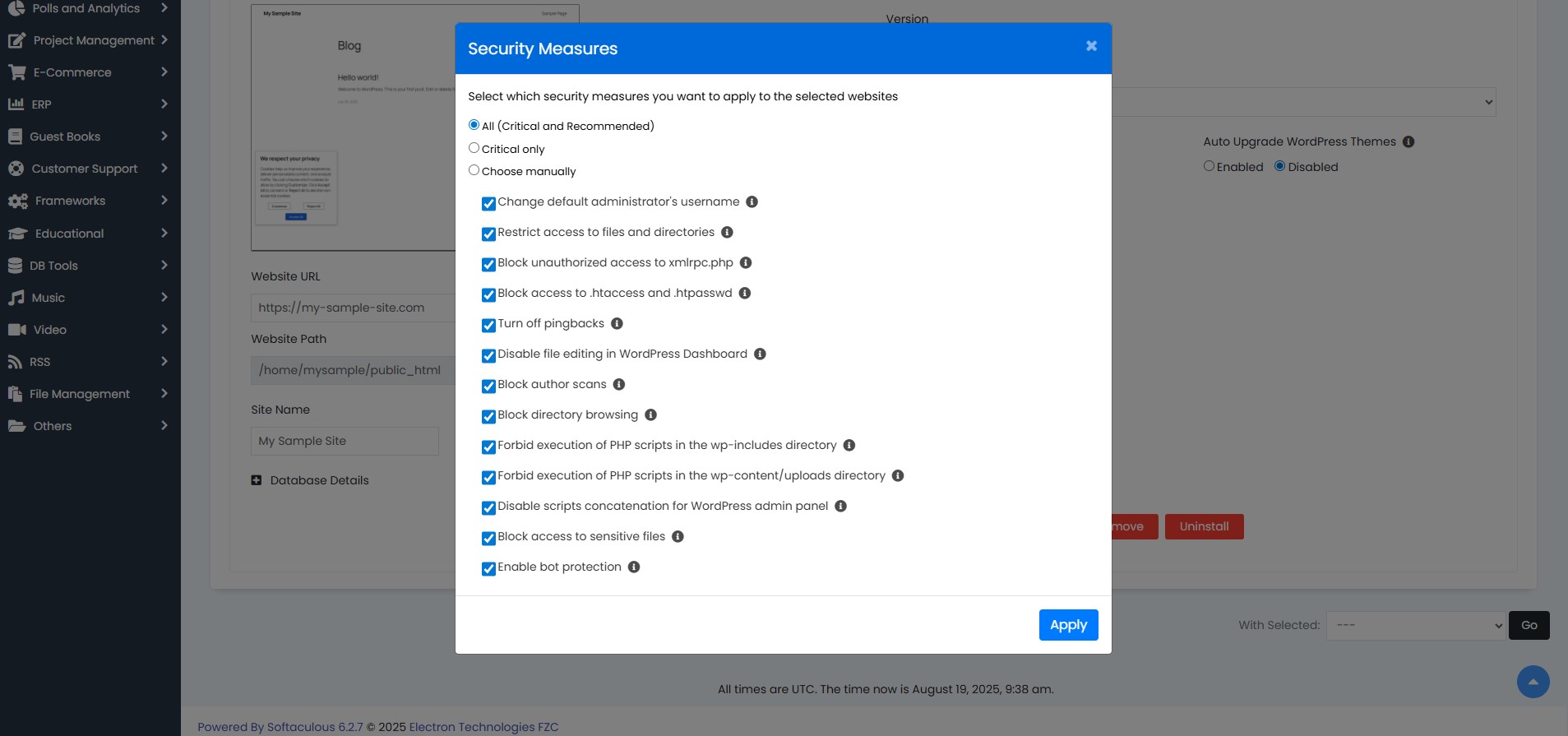
Task: Click info icon for wp-content/uploads PHP execution option
Action: point(898,475)
